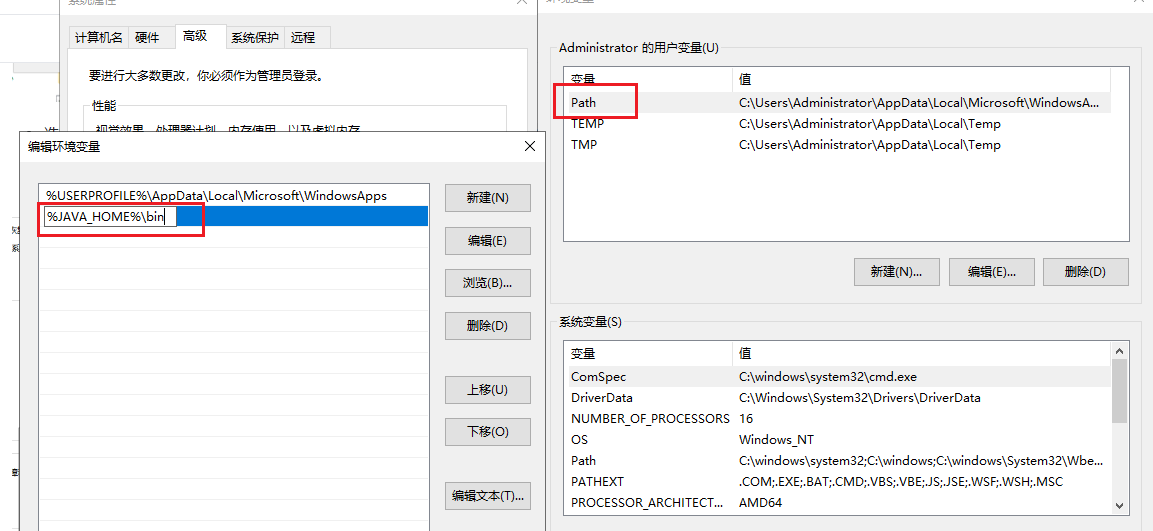Click the 变量 column header in system variables
Screen dimensions: 1153x531
tap(583, 354)
